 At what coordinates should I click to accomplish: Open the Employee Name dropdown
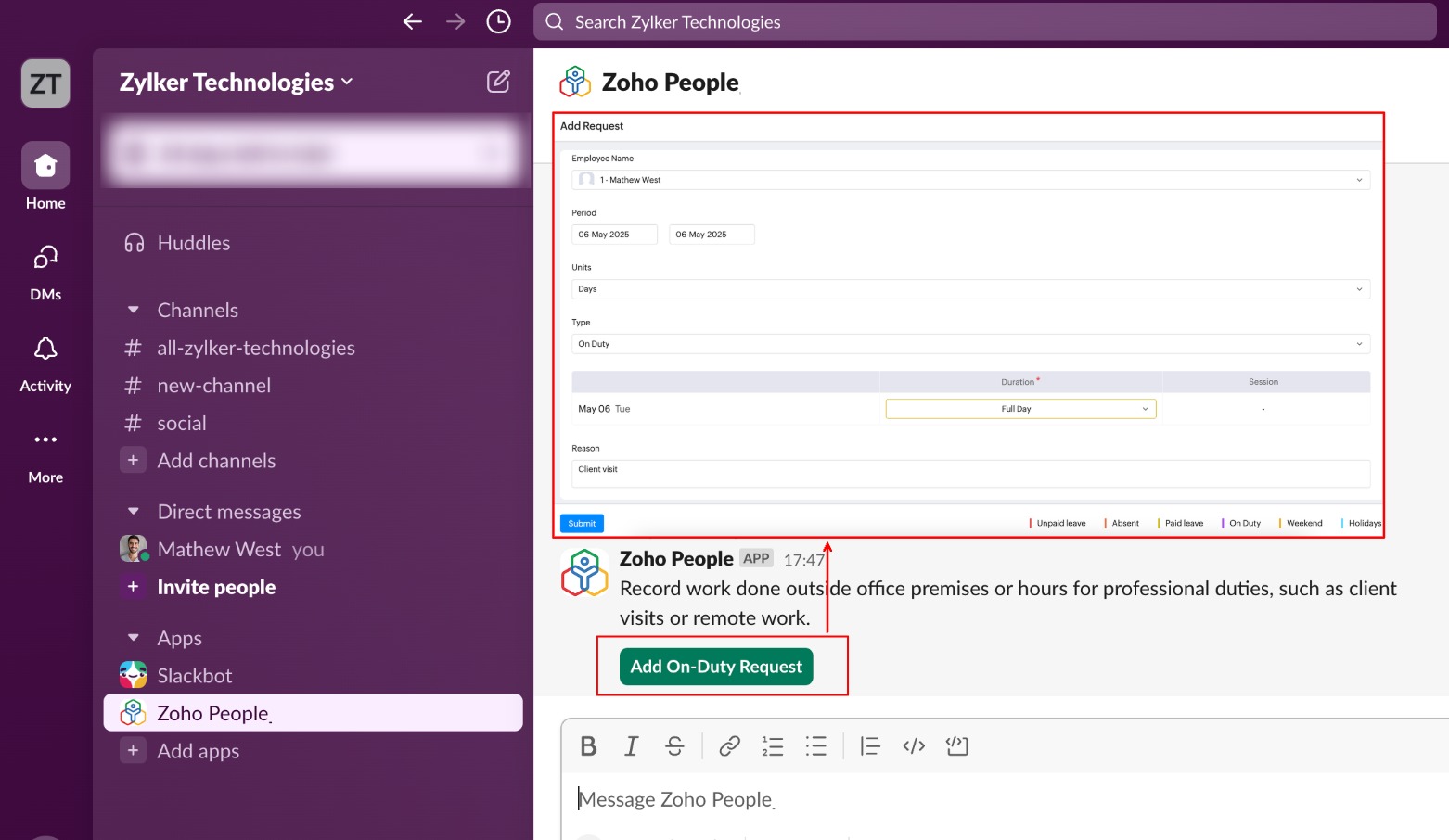970,180
